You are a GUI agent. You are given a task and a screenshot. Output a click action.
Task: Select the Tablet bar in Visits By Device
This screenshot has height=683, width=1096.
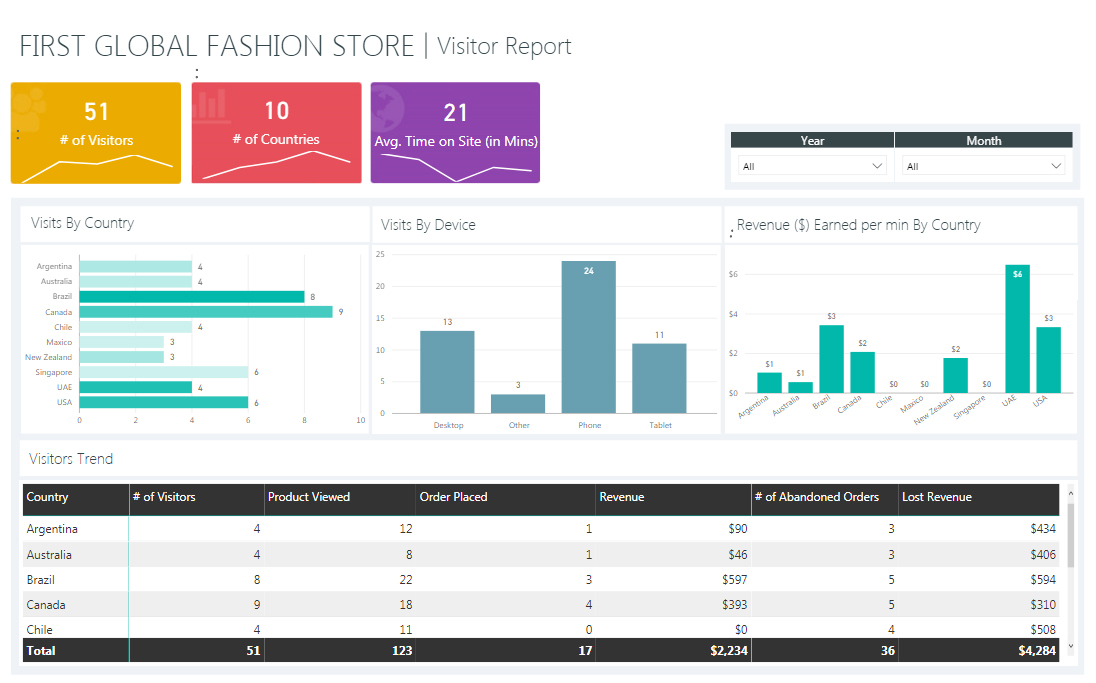coord(659,378)
